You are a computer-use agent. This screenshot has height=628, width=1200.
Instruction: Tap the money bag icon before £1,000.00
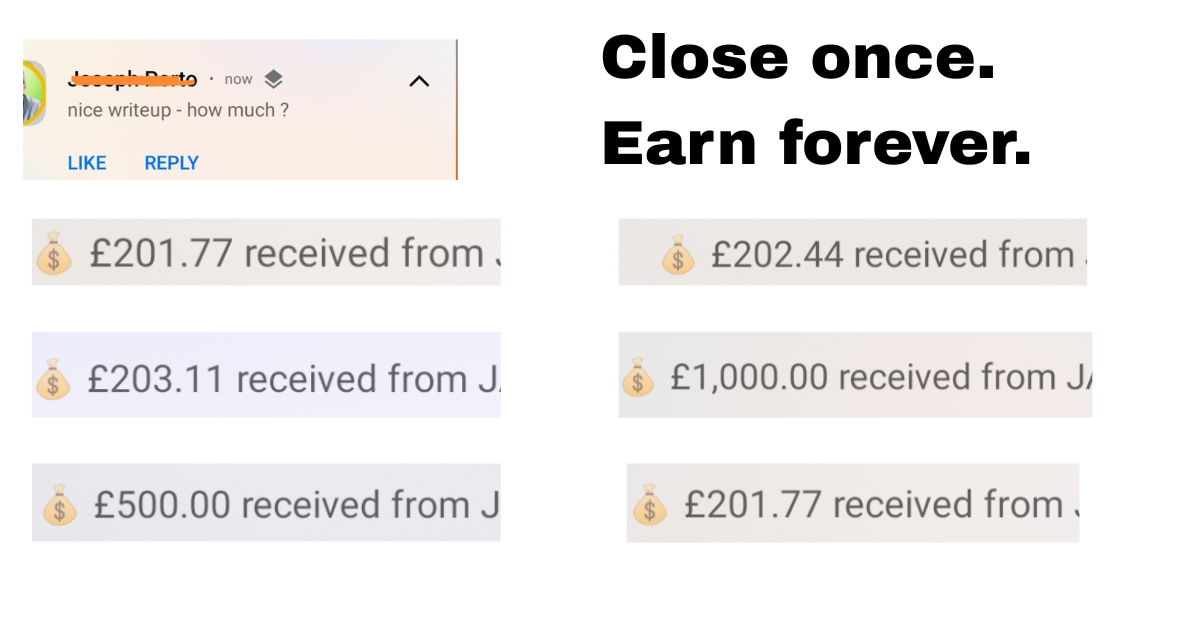pyautogui.click(x=638, y=378)
